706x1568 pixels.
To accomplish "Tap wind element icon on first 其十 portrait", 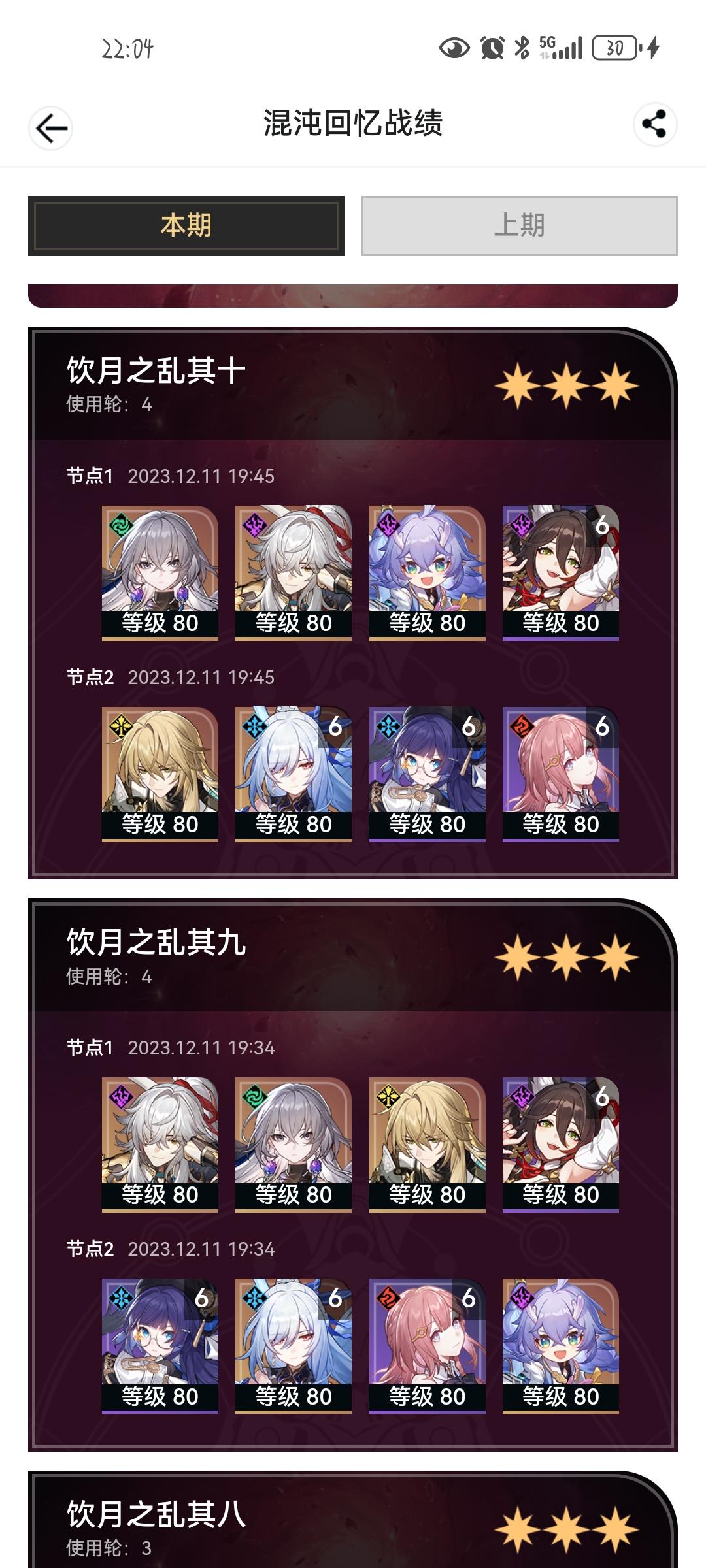I will tap(121, 525).
